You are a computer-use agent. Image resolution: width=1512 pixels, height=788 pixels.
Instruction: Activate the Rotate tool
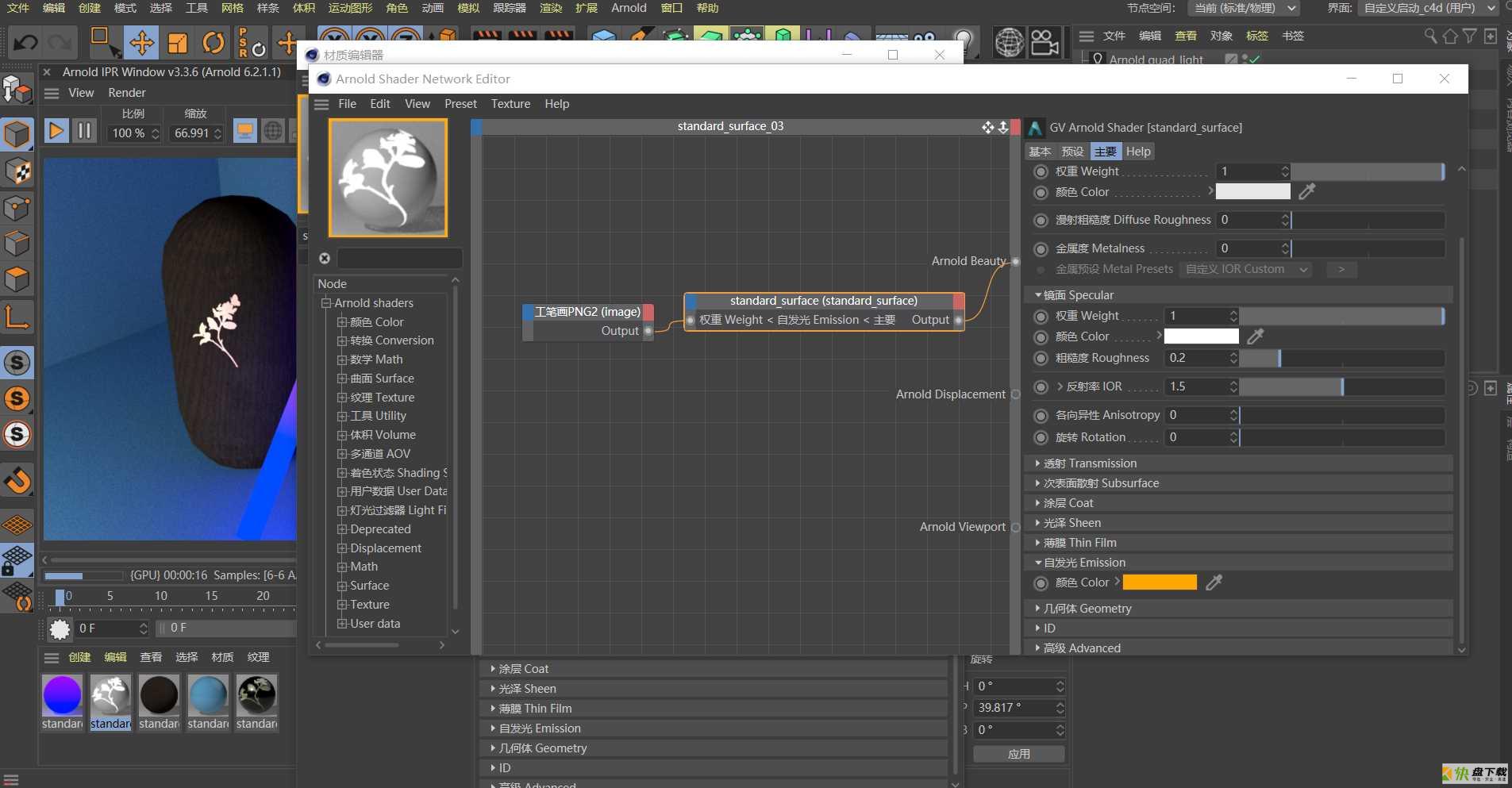[213, 42]
